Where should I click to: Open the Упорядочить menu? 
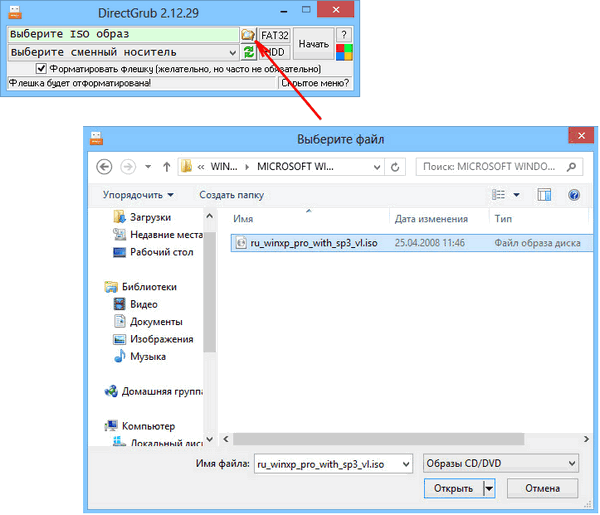point(138,195)
